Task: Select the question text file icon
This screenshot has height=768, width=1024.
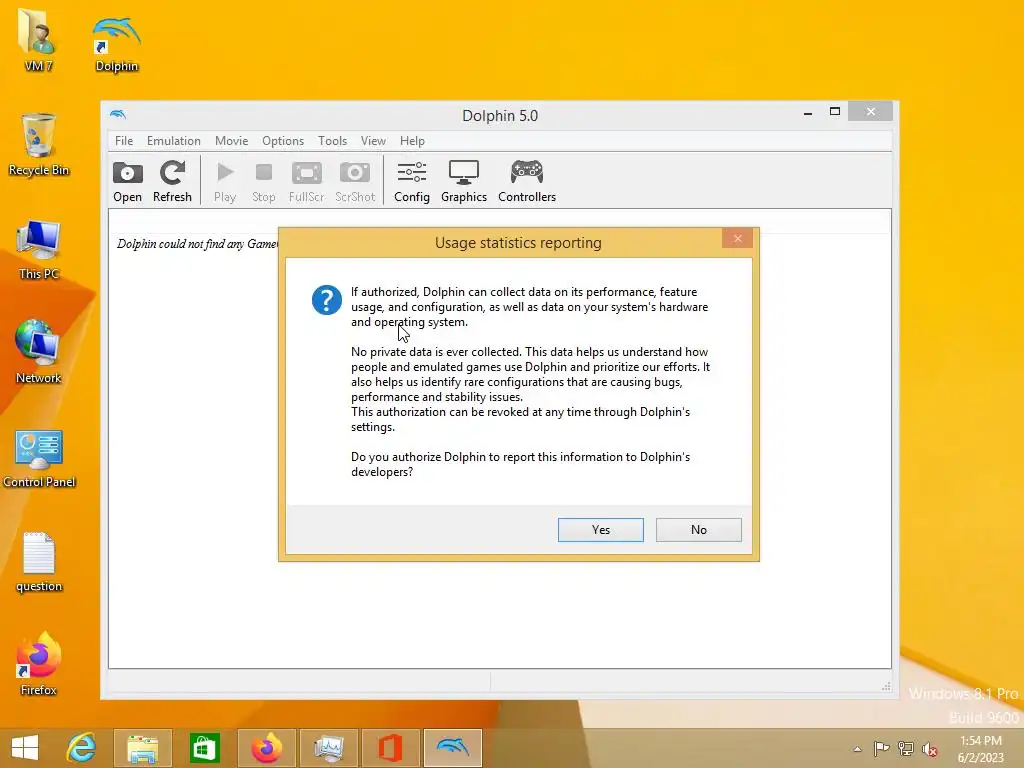Action: (39, 562)
